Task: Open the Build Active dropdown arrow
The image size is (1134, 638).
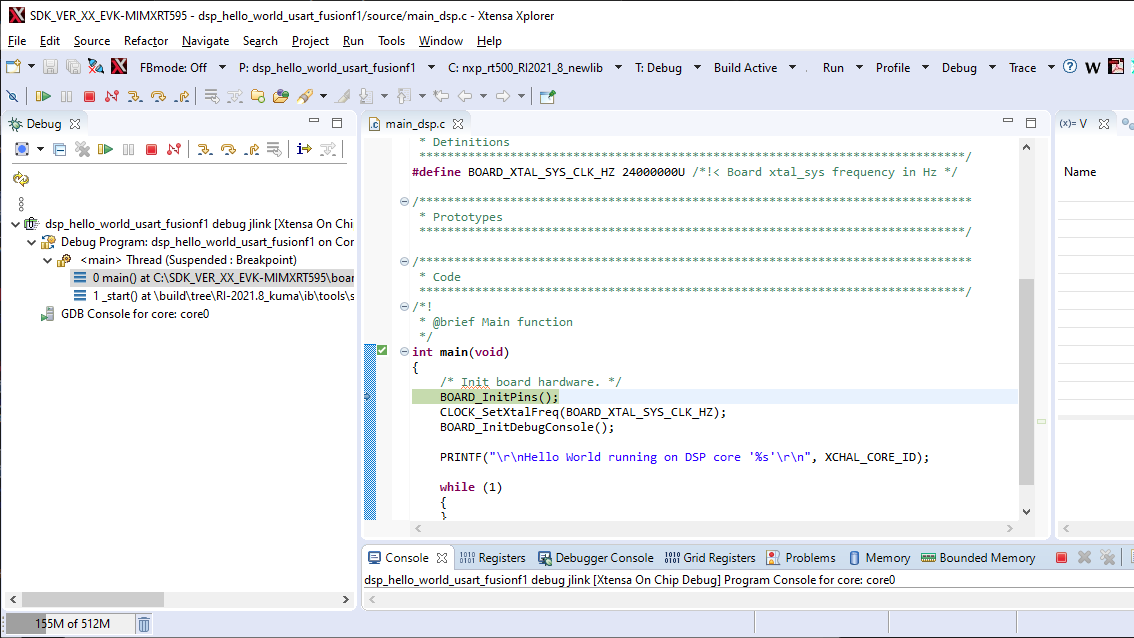Action: 793,68
